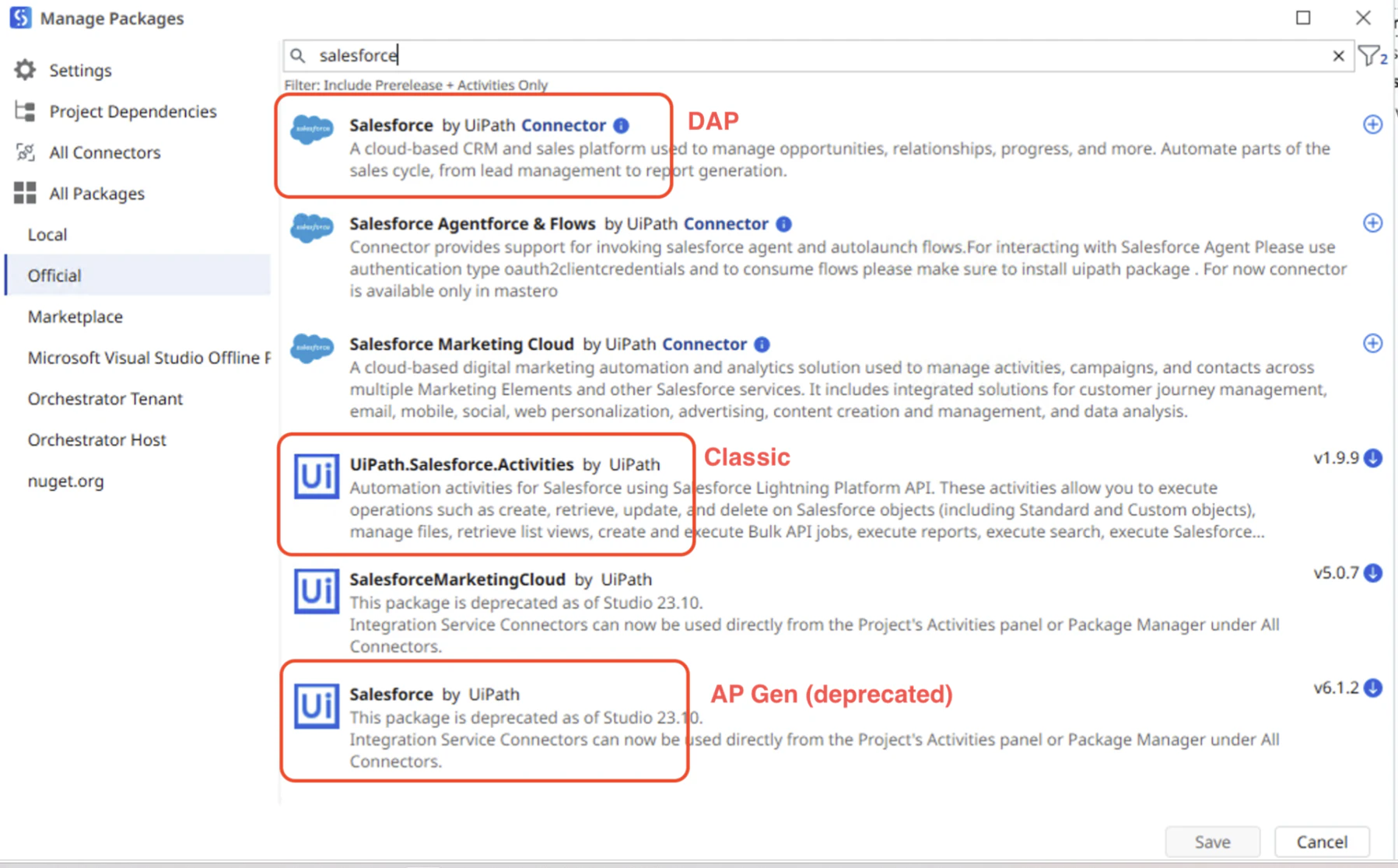Add Salesforce Marketing Cloud connector
Image resolution: width=1398 pixels, height=868 pixels.
pos(1373,343)
